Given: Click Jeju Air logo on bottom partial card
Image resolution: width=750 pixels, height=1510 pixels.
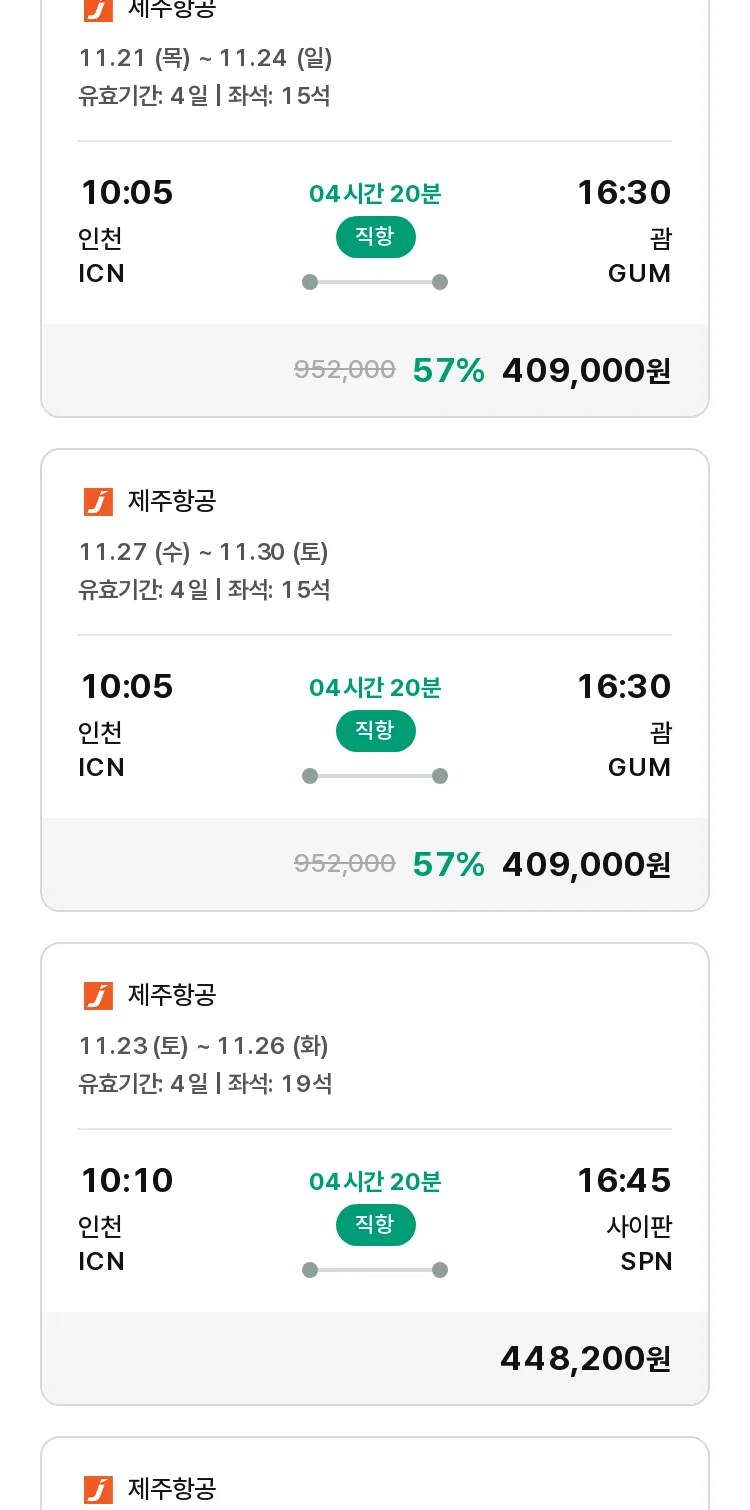Looking at the screenshot, I should (98, 1489).
